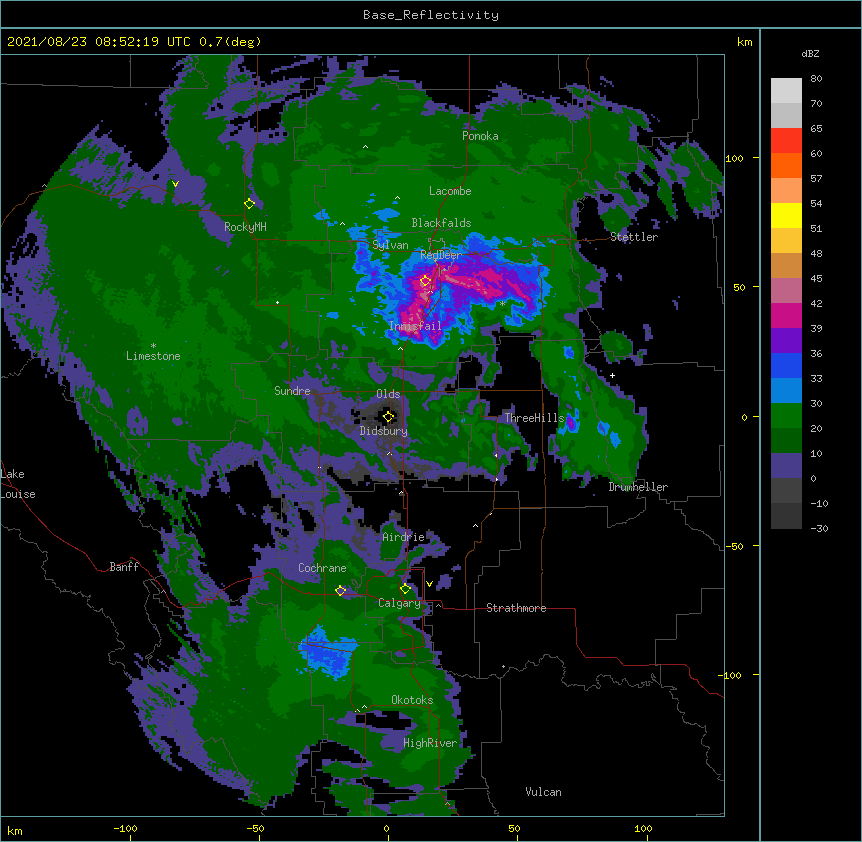Click the Limestone label
Viewport: 862px width, 842px height.
[x=153, y=356]
